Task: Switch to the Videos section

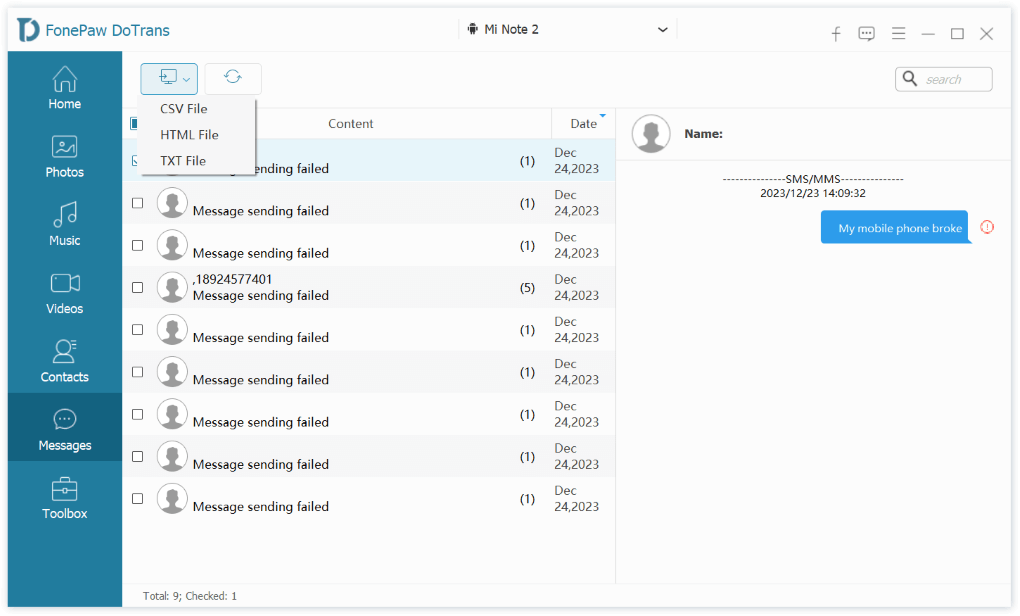Action: [x=64, y=293]
